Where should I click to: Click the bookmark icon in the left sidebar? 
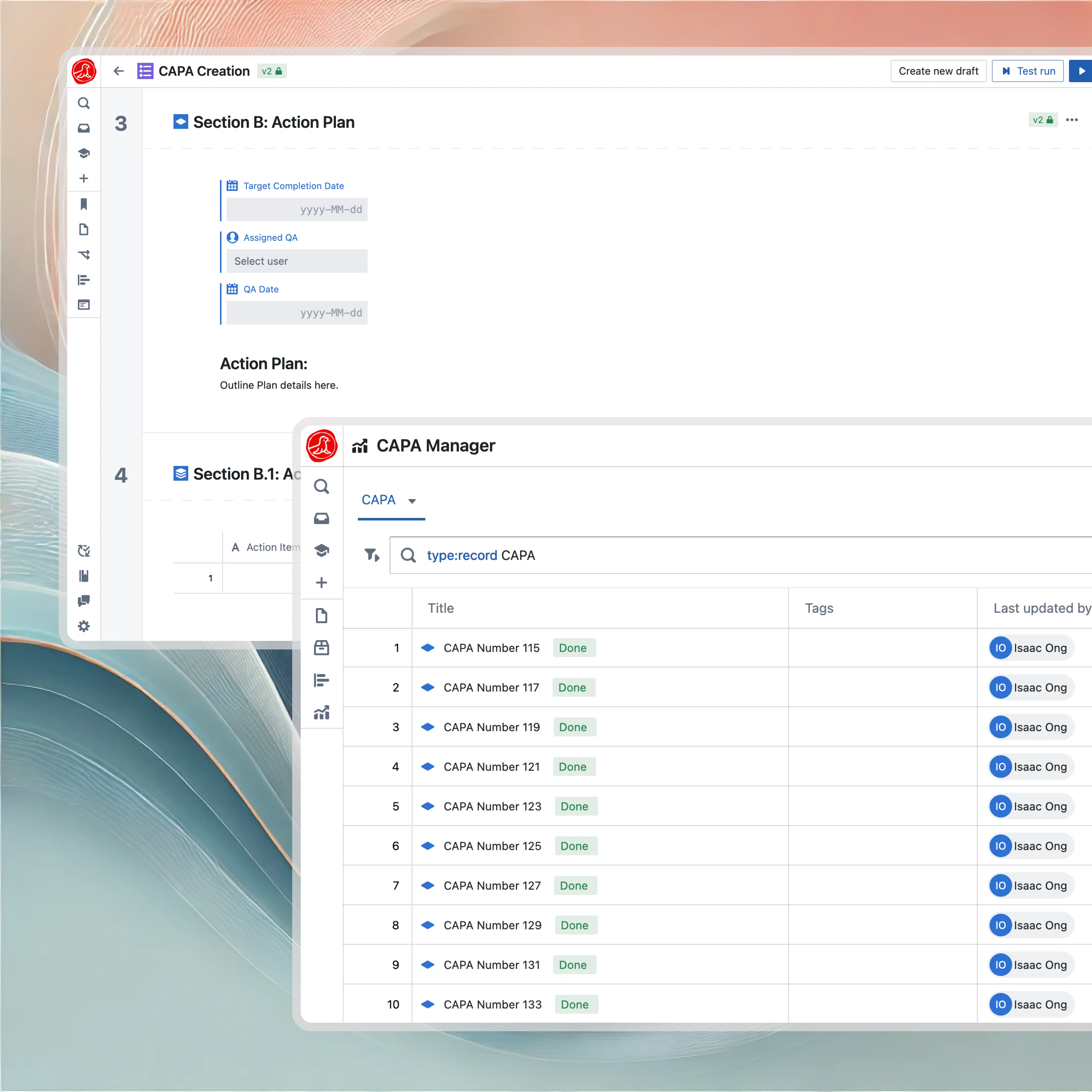84,204
